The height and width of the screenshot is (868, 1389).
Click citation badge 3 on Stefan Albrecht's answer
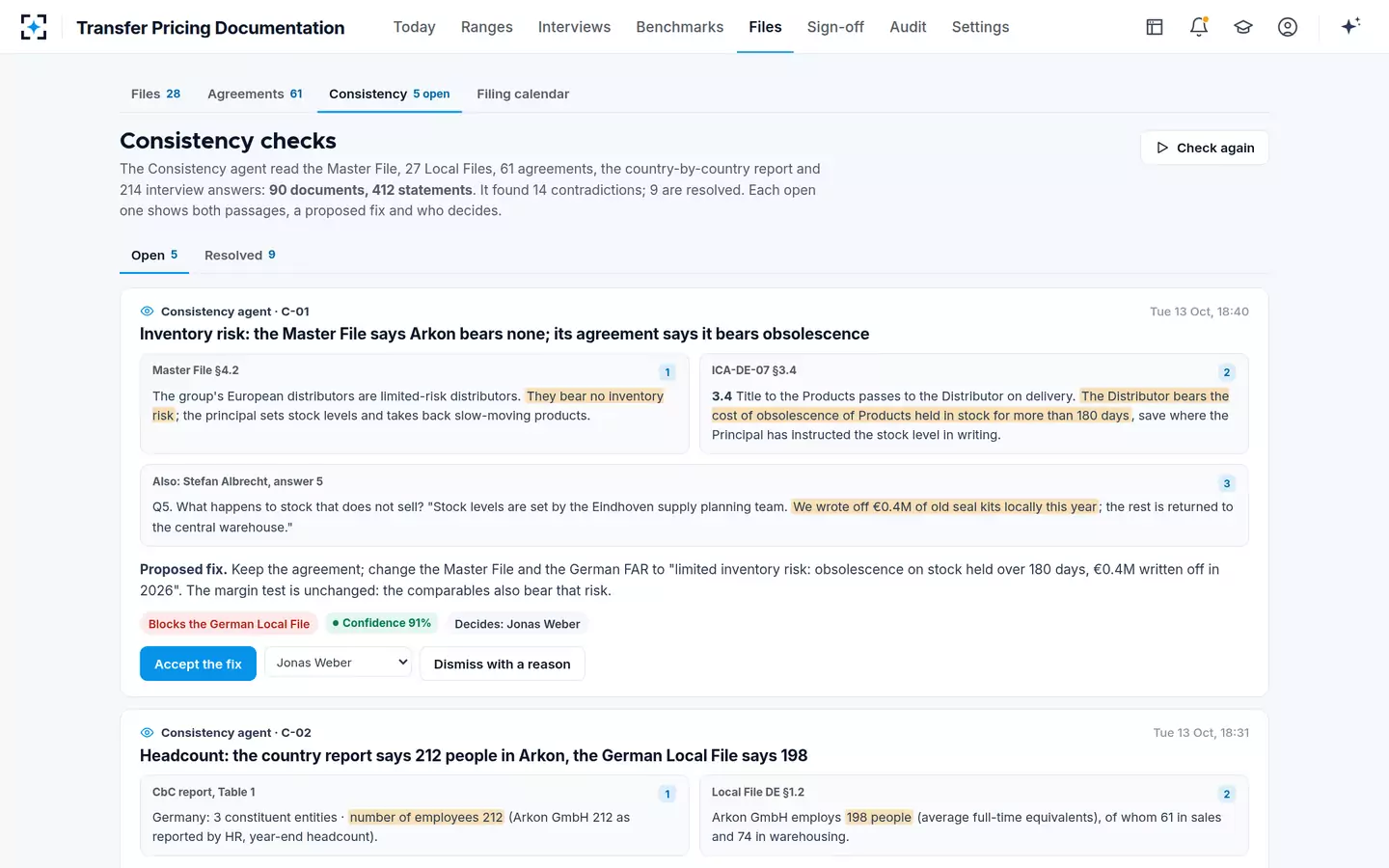click(x=1227, y=483)
